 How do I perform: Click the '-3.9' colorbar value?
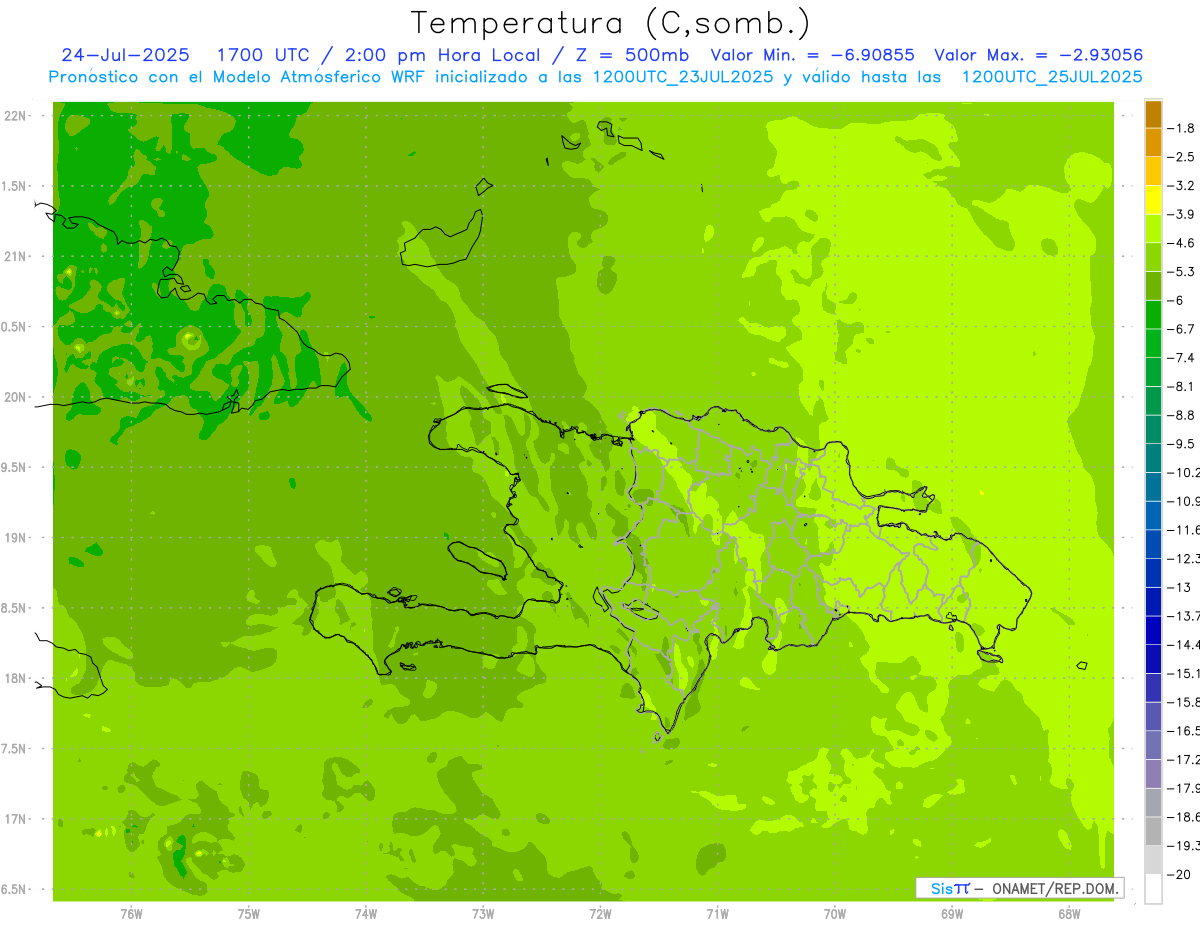coord(1182,214)
